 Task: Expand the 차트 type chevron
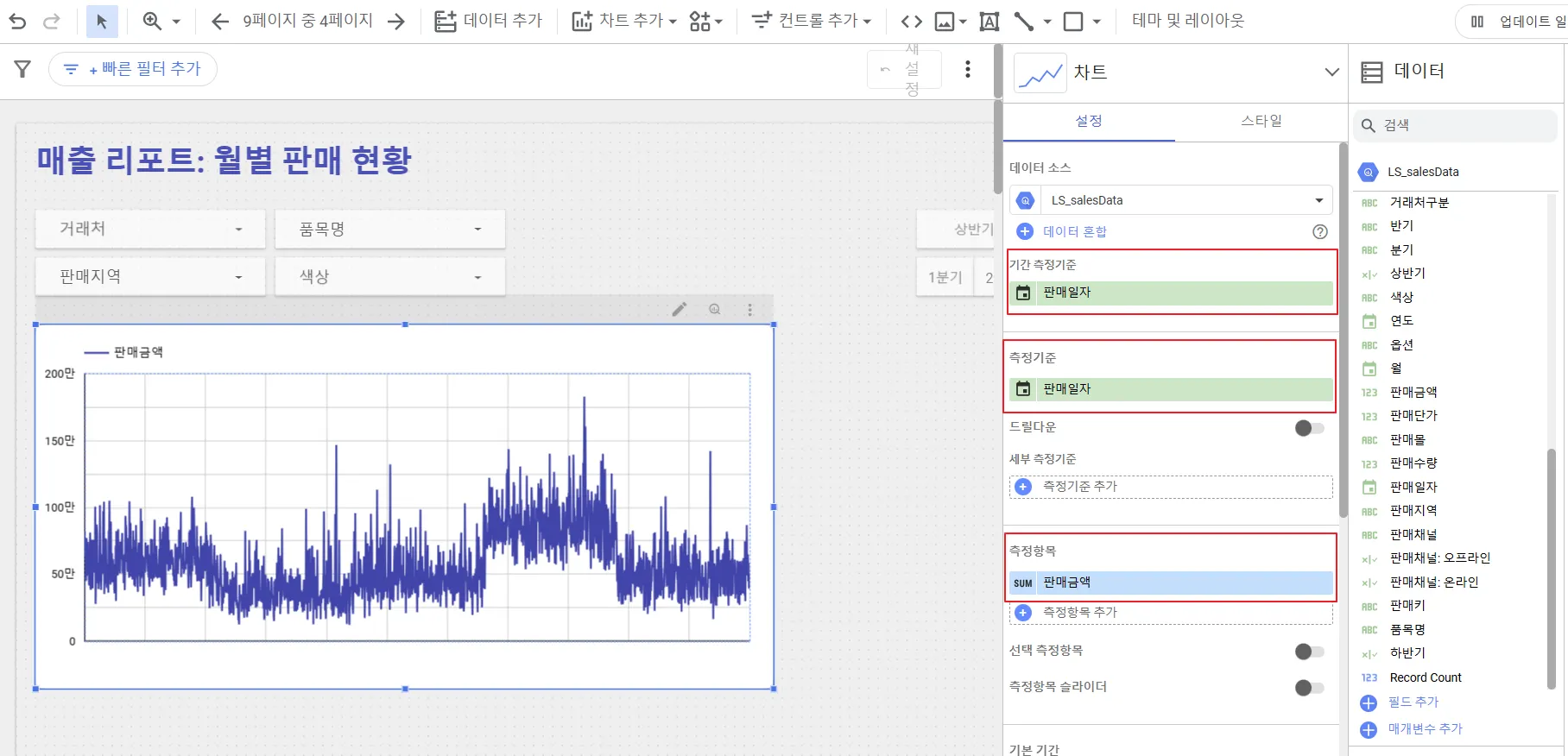click(1331, 72)
